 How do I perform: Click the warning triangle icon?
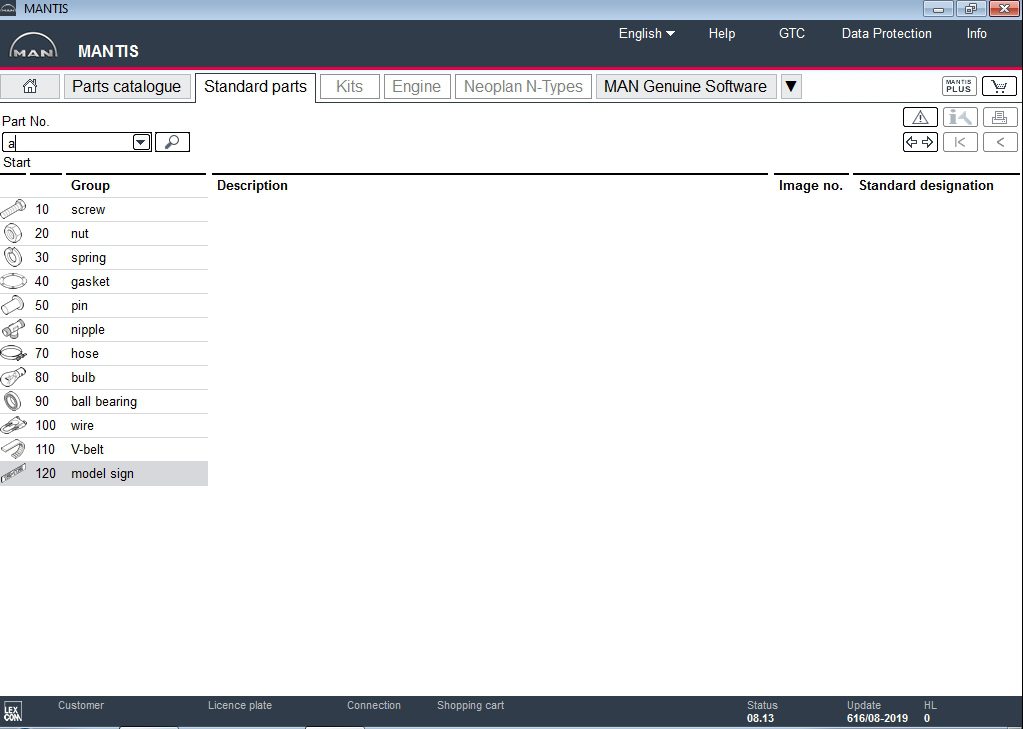(919, 117)
